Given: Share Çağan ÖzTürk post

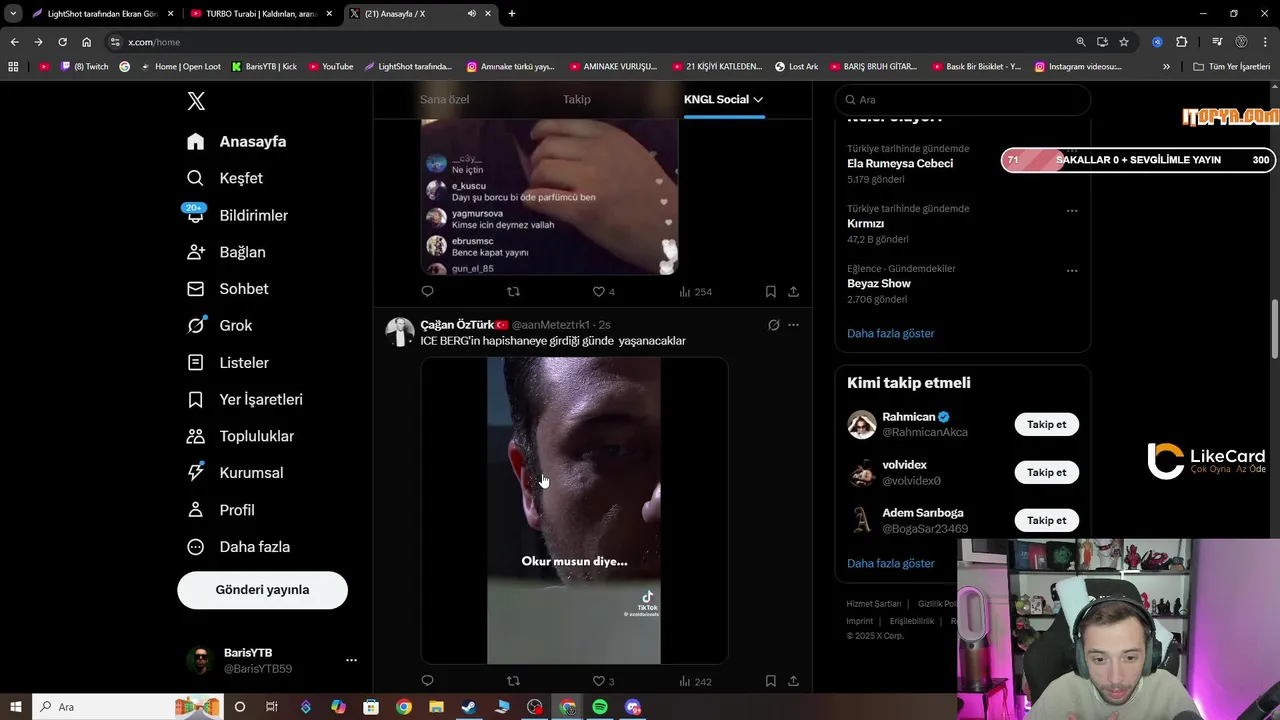Looking at the screenshot, I should pyautogui.click(x=793, y=681).
